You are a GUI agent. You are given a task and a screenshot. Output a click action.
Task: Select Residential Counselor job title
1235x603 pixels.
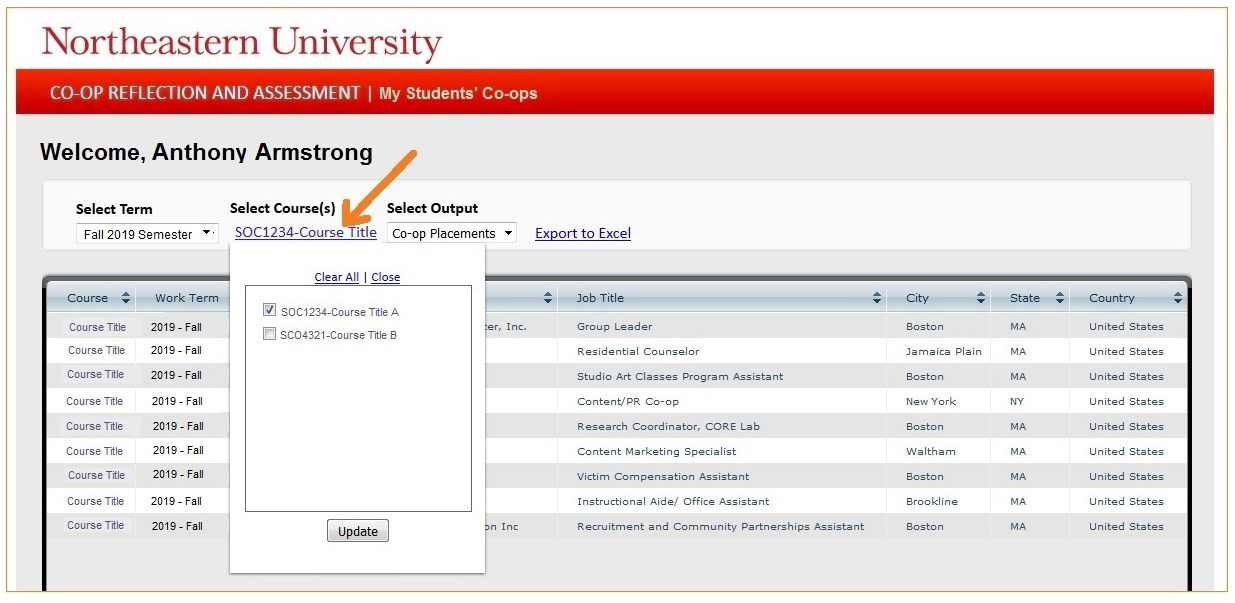pos(638,352)
